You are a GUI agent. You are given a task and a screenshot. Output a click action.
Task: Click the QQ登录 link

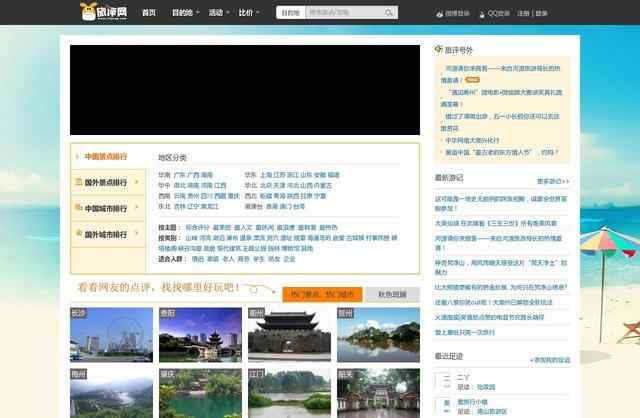[498, 13]
